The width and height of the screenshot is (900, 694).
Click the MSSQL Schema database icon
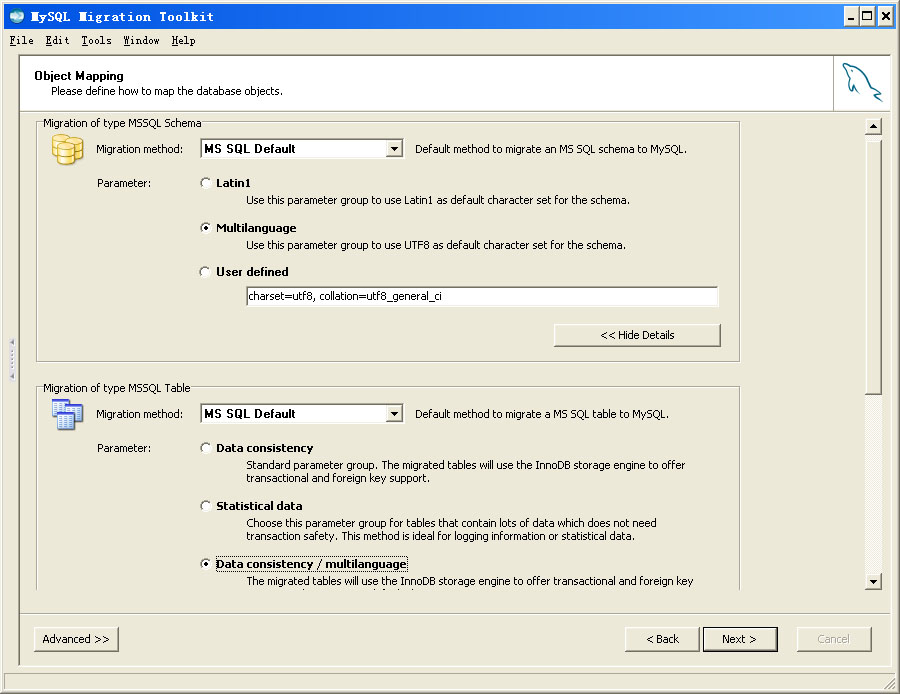click(66, 147)
